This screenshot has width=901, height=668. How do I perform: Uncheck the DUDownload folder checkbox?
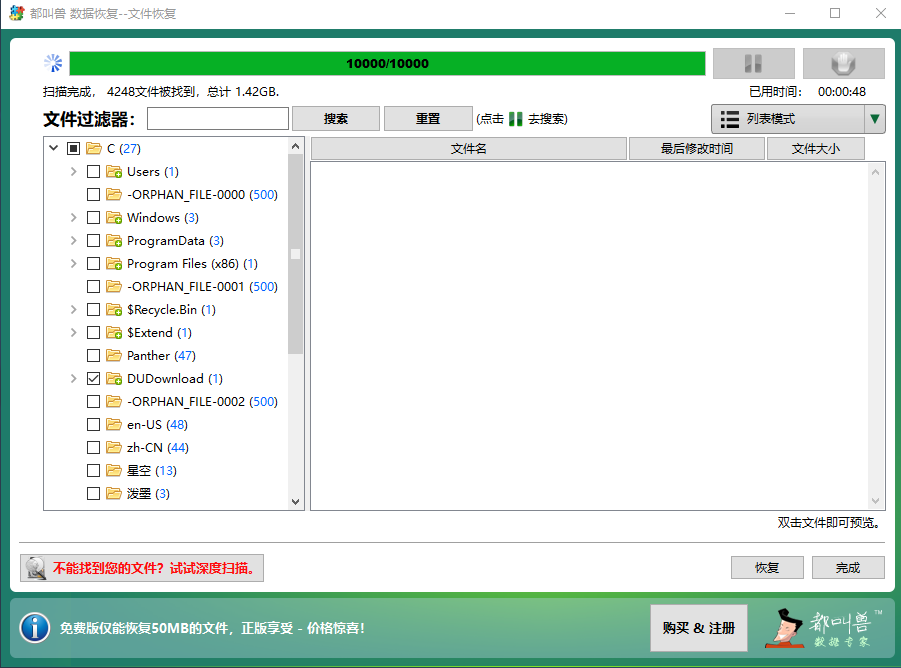[x=93, y=379]
